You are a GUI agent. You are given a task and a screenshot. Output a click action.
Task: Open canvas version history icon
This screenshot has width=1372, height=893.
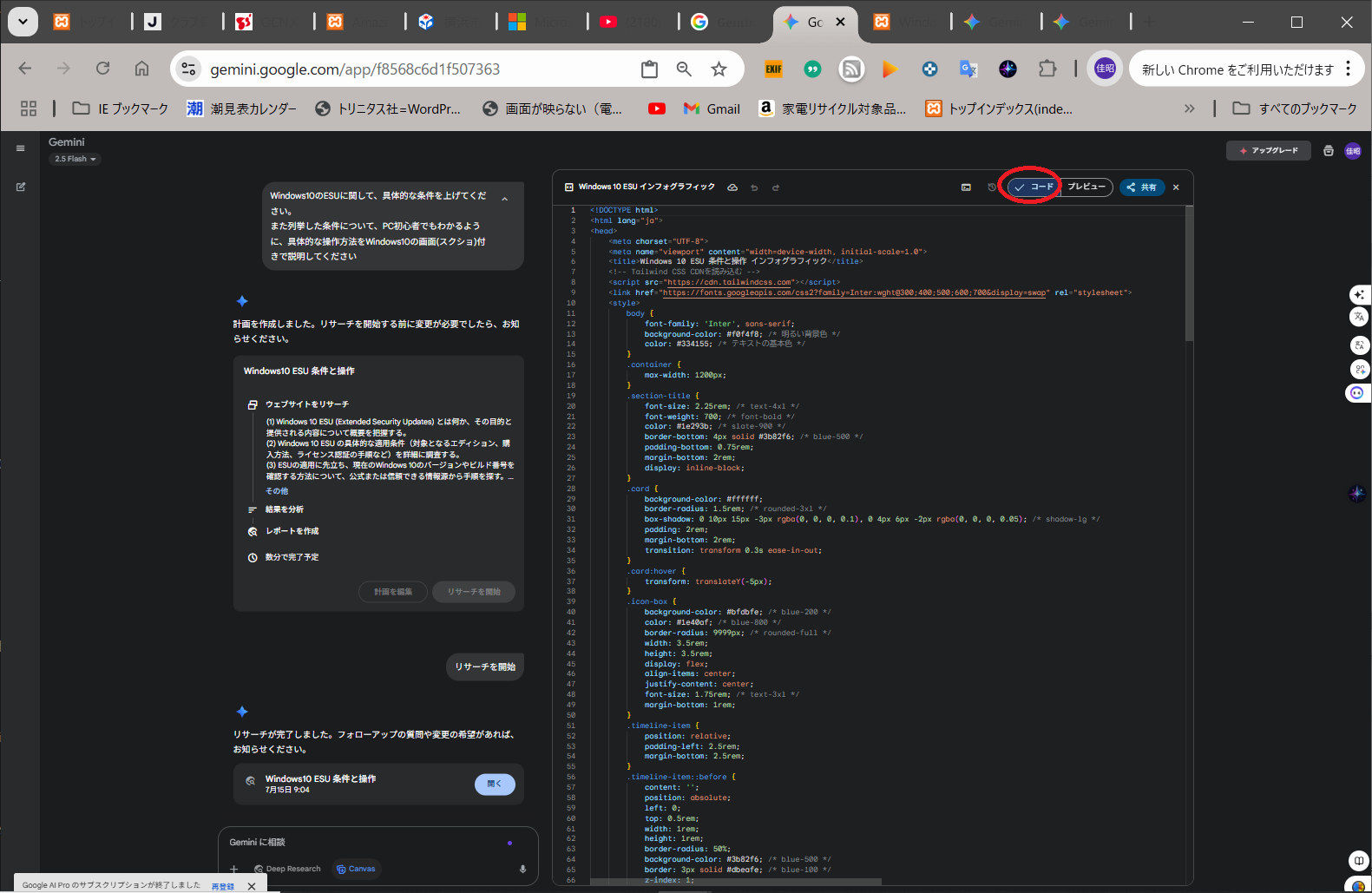point(992,187)
